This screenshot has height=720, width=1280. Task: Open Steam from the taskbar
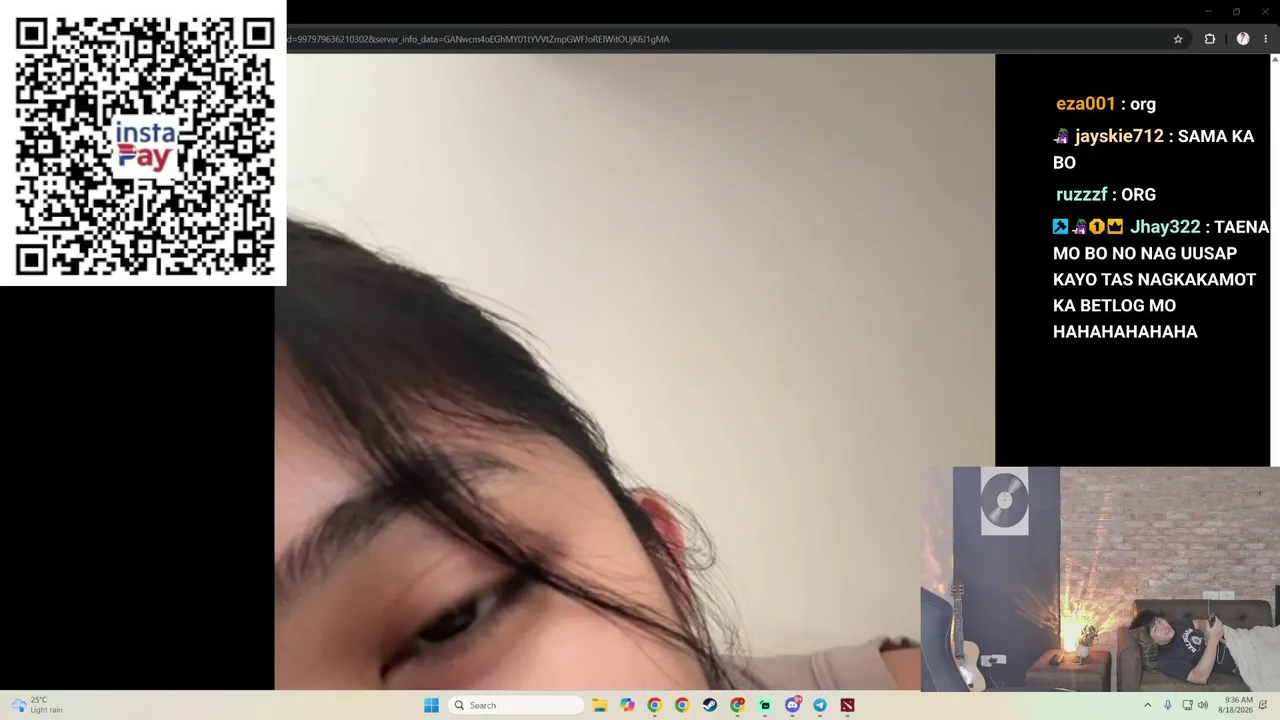click(x=710, y=705)
